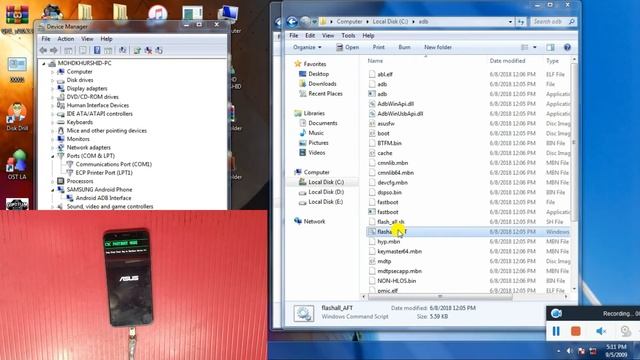Select Android ADB Interface device
This screenshot has width=640, height=360.
[x=103, y=198]
